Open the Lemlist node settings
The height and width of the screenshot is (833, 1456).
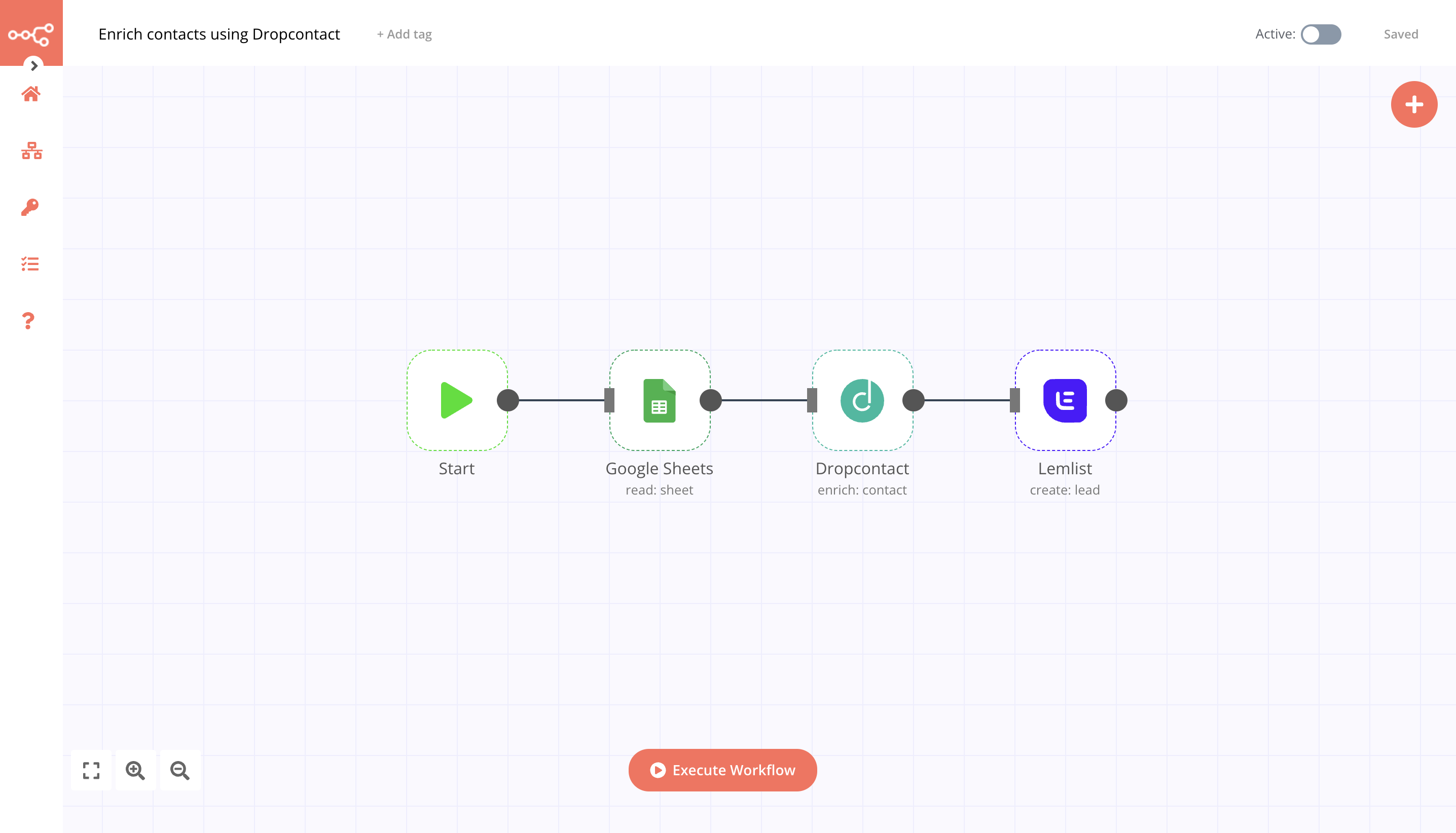click(x=1065, y=400)
